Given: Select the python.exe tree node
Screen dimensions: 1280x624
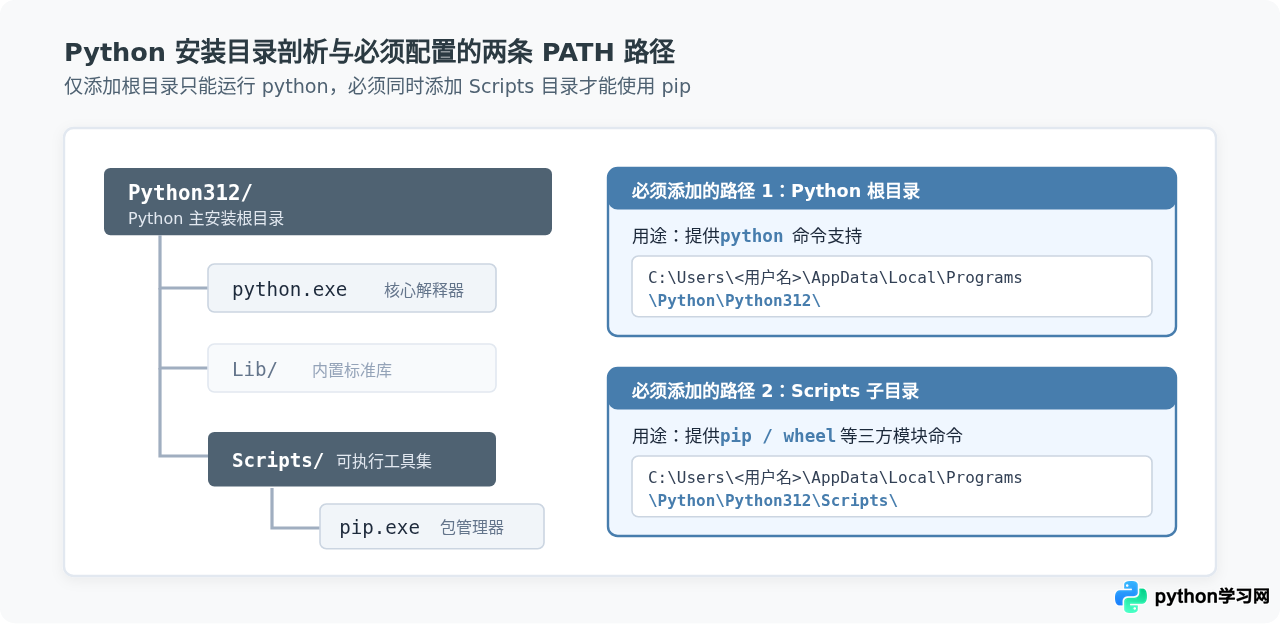Looking at the screenshot, I should 352,288.
